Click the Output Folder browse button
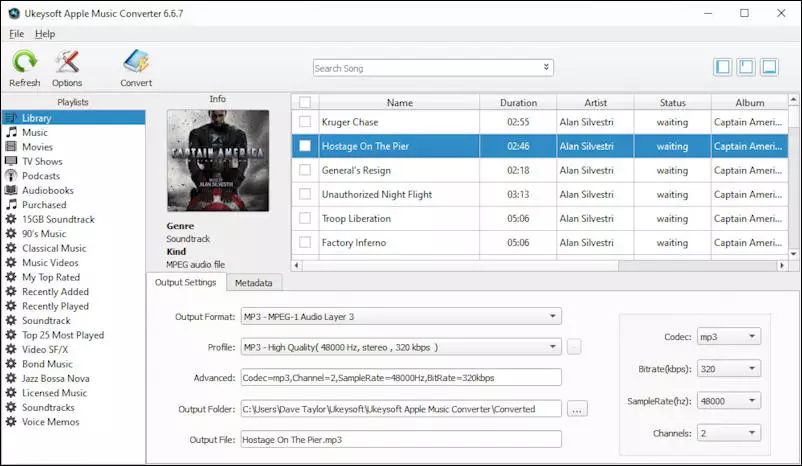The height and width of the screenshot is (466, 802). (x=577, y=409)
